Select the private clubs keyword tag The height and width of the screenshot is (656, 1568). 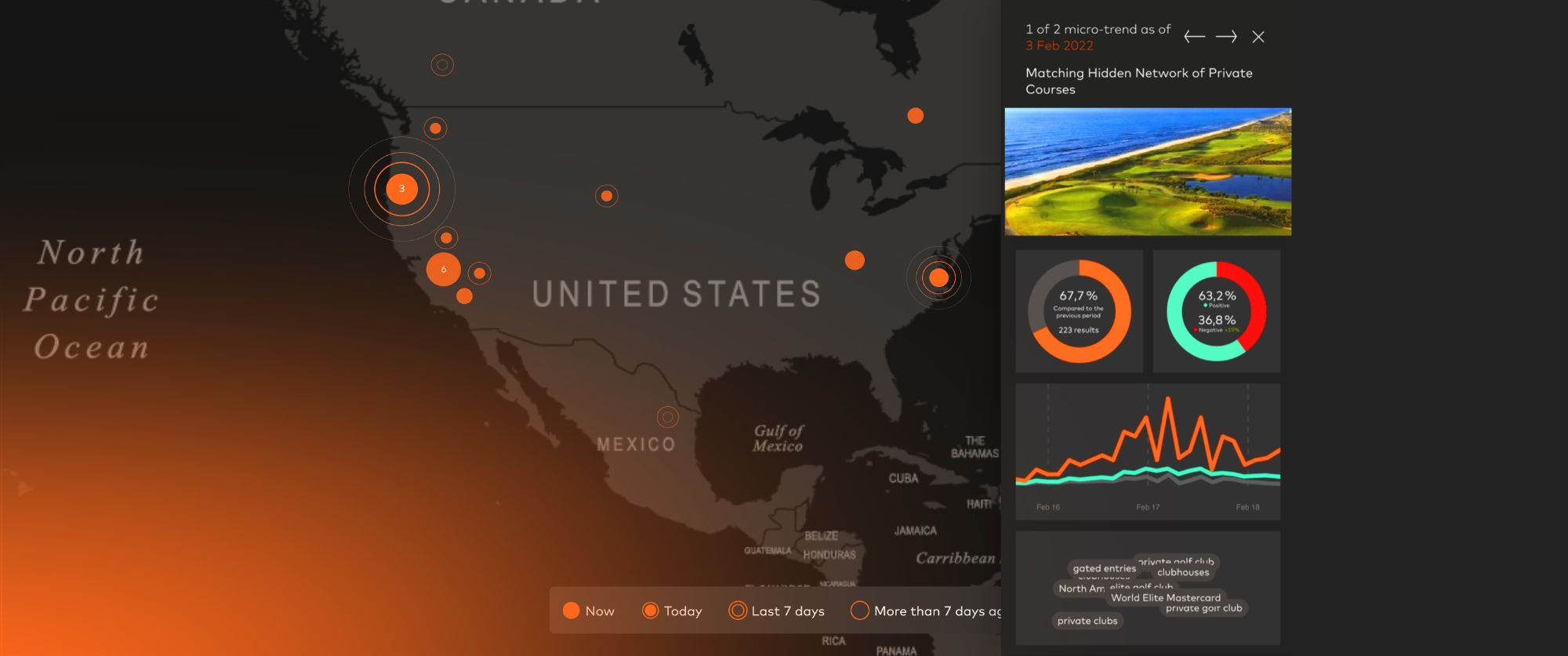pos(1087,621)
